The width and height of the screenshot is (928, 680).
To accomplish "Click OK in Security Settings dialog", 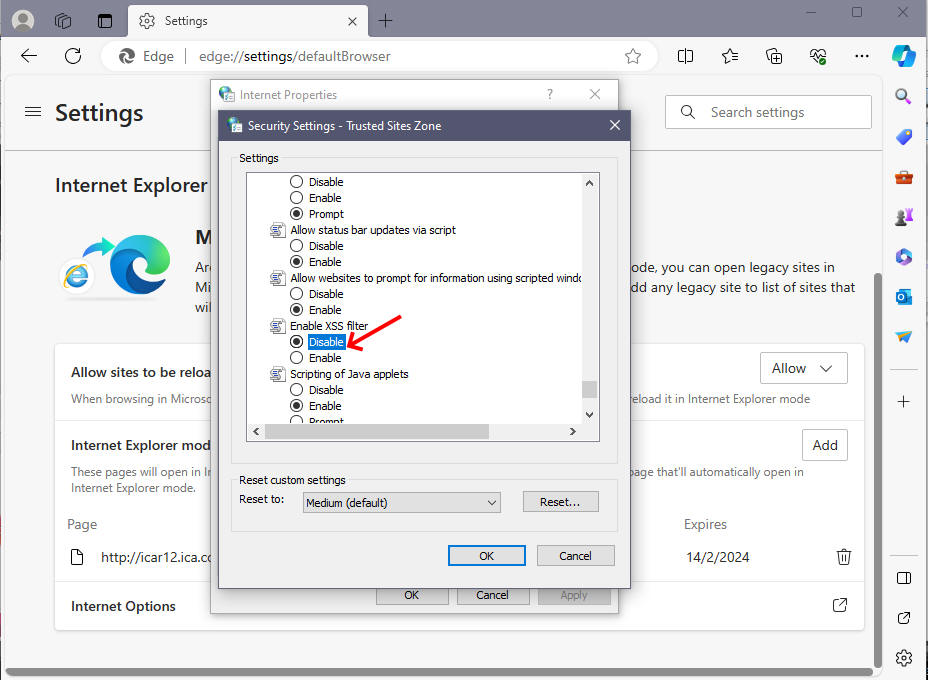I will [x=486, y=556].
